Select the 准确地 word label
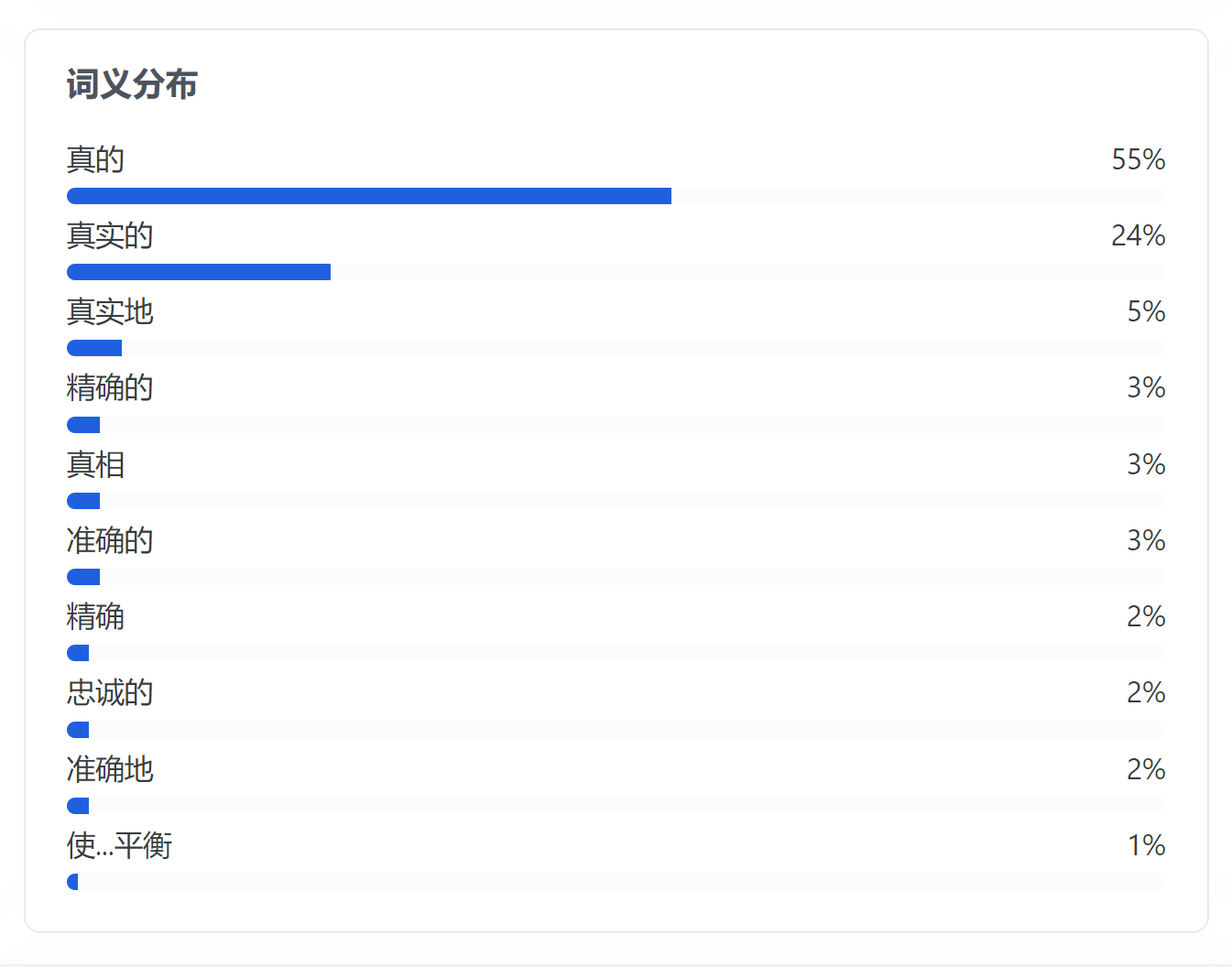Screen dimensions: 1232x967 (110, 769)
